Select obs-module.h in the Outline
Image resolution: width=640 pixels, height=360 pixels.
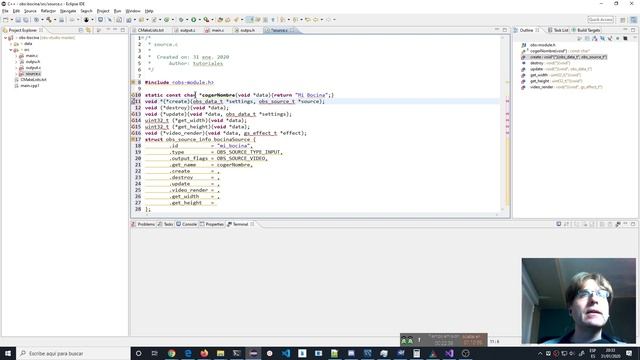[542, 45]
